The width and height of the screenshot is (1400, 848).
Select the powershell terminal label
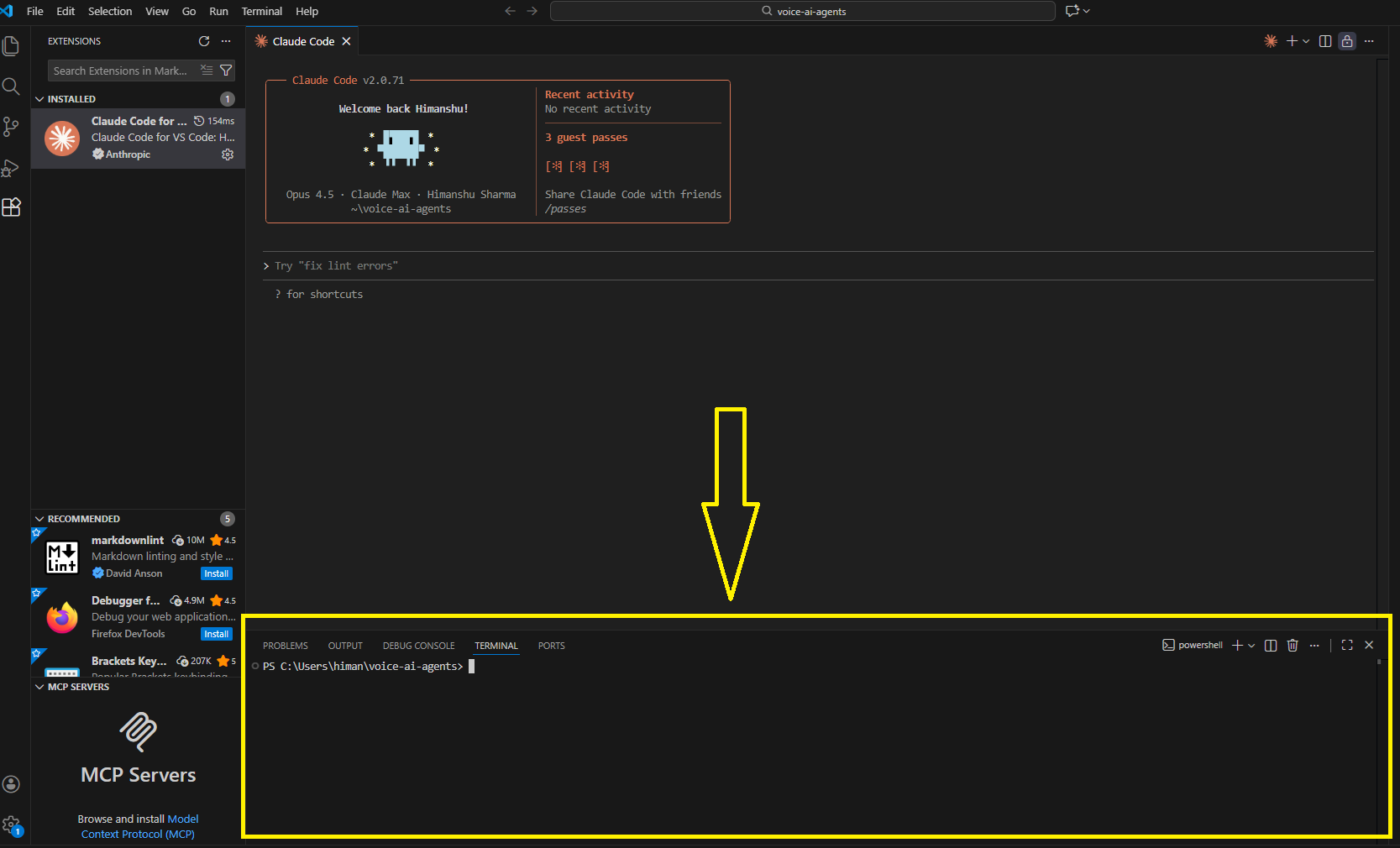coord(1193,645)
